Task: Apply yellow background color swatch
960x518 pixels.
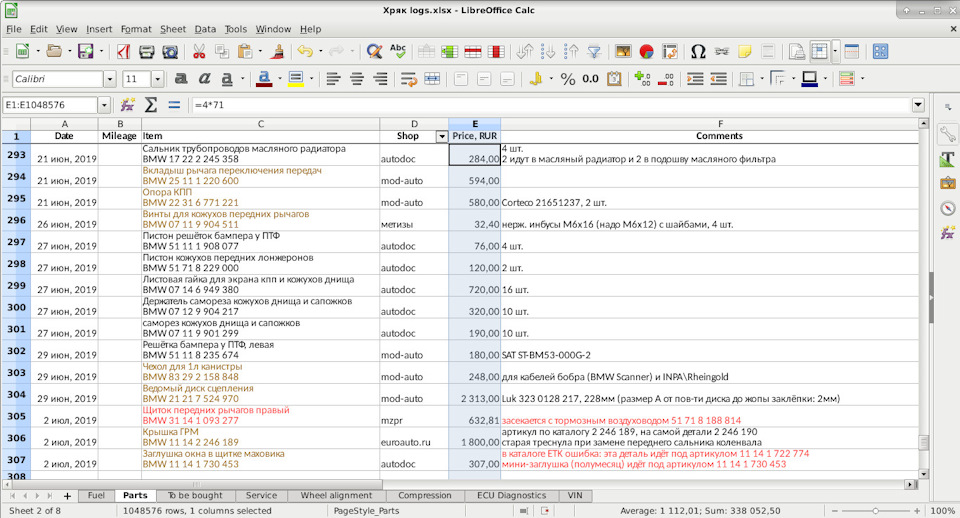Action: [x=296, y=79]
